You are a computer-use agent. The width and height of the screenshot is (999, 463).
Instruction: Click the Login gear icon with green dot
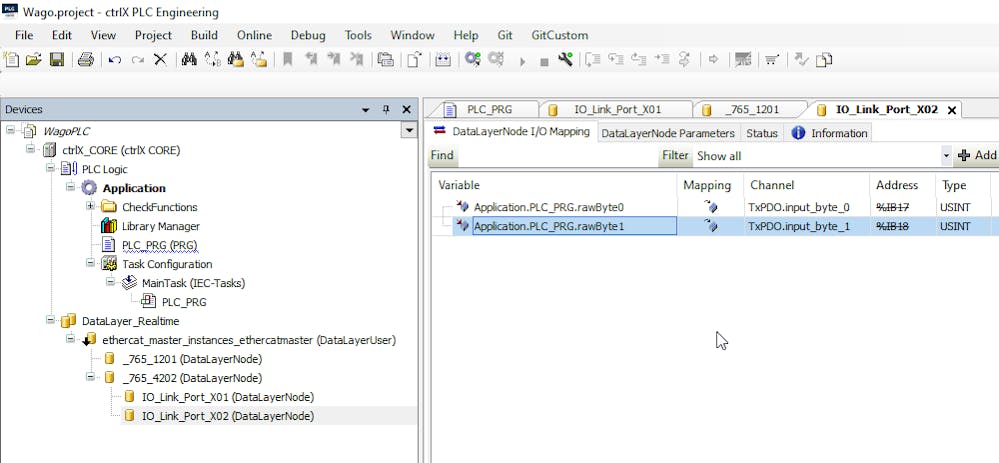tap(472, 60)
